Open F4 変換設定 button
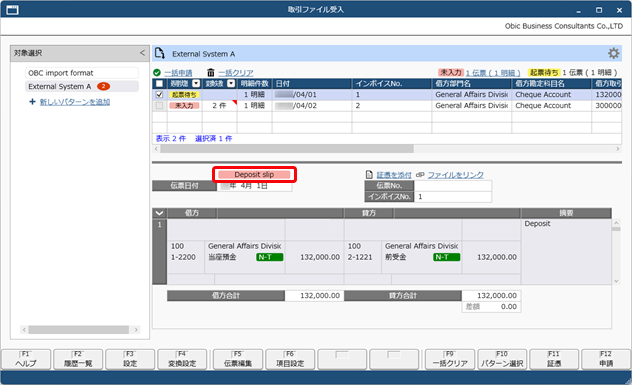The height and width of the screenshot is (385, 632). 182,359
